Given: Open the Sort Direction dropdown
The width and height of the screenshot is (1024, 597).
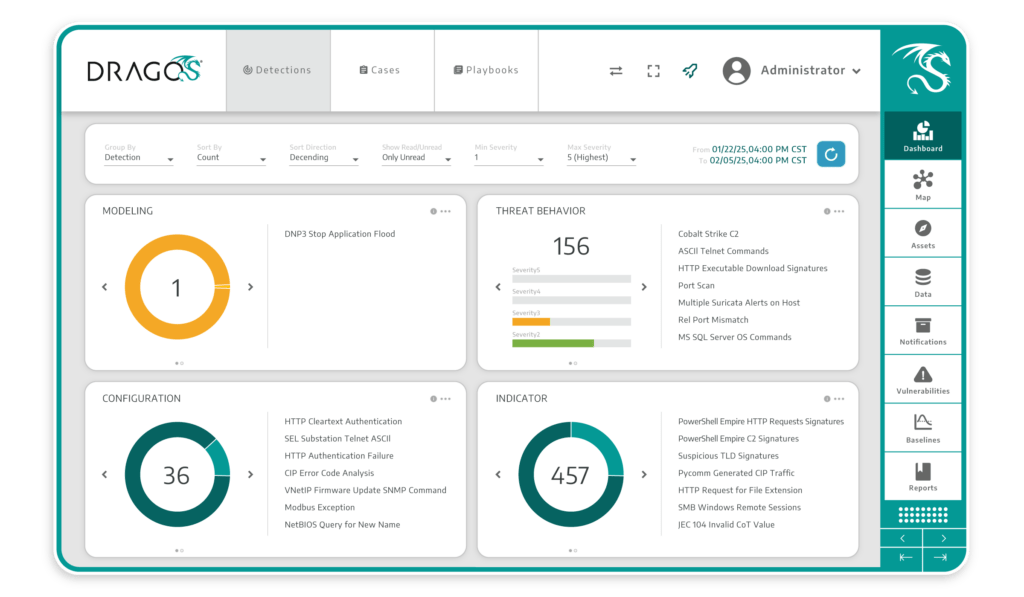Looking at the screenshot, I should pos(324,157).
